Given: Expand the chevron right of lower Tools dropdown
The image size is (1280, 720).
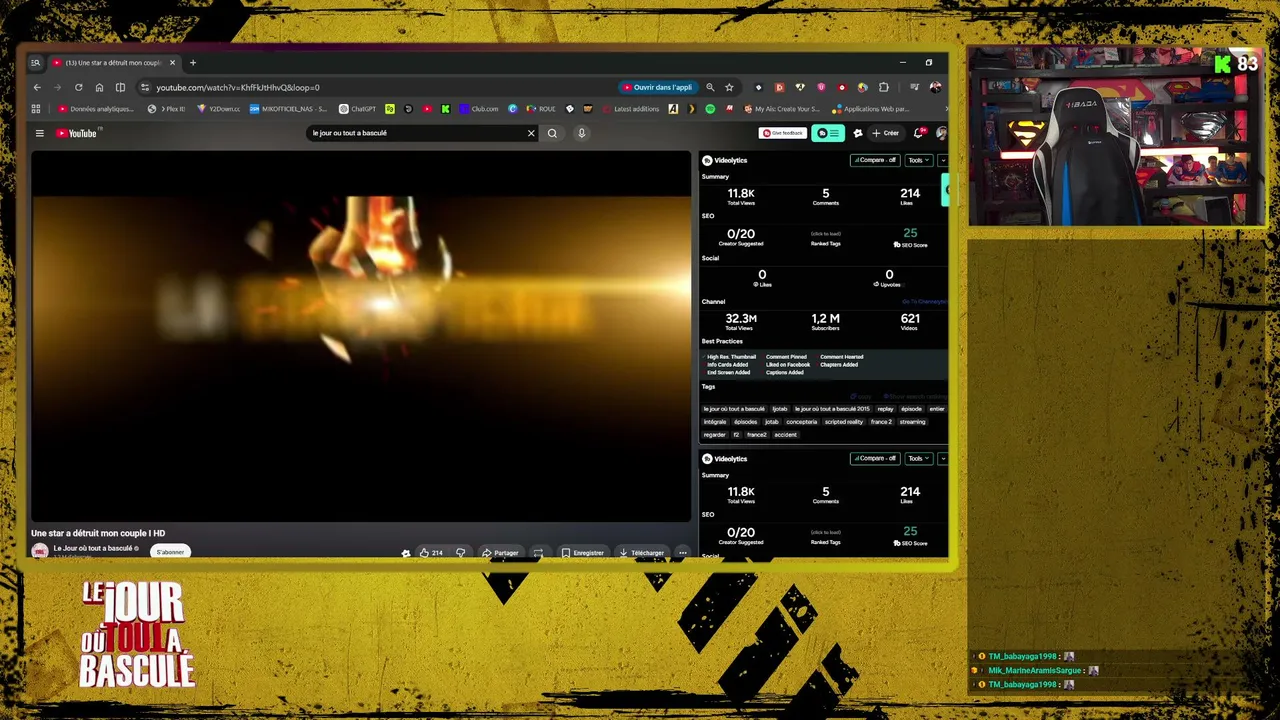Looking at the screenshot, I should tap(942, 459).
